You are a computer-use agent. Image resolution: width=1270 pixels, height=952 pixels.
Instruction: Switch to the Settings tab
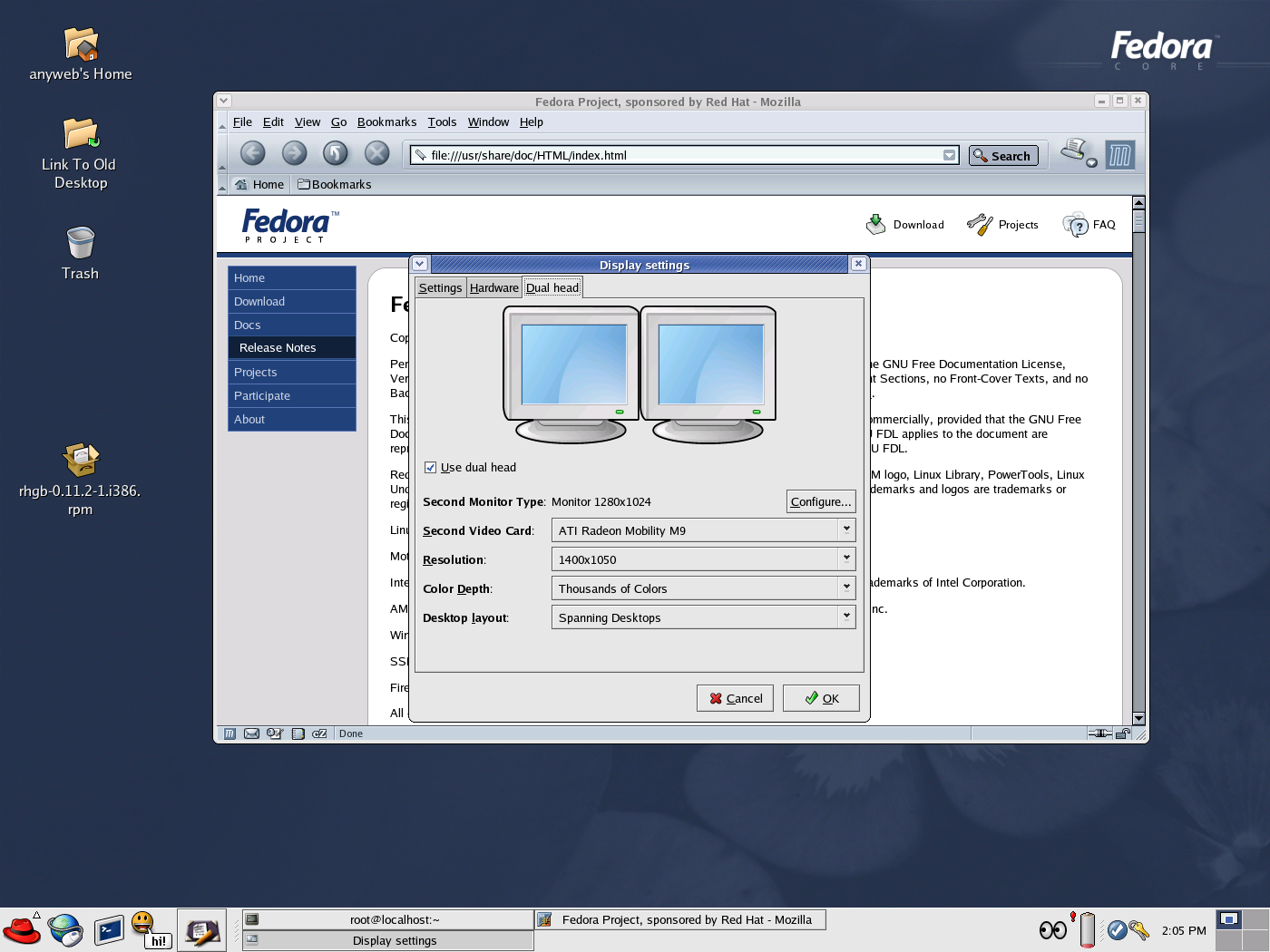tap(440, 287)
